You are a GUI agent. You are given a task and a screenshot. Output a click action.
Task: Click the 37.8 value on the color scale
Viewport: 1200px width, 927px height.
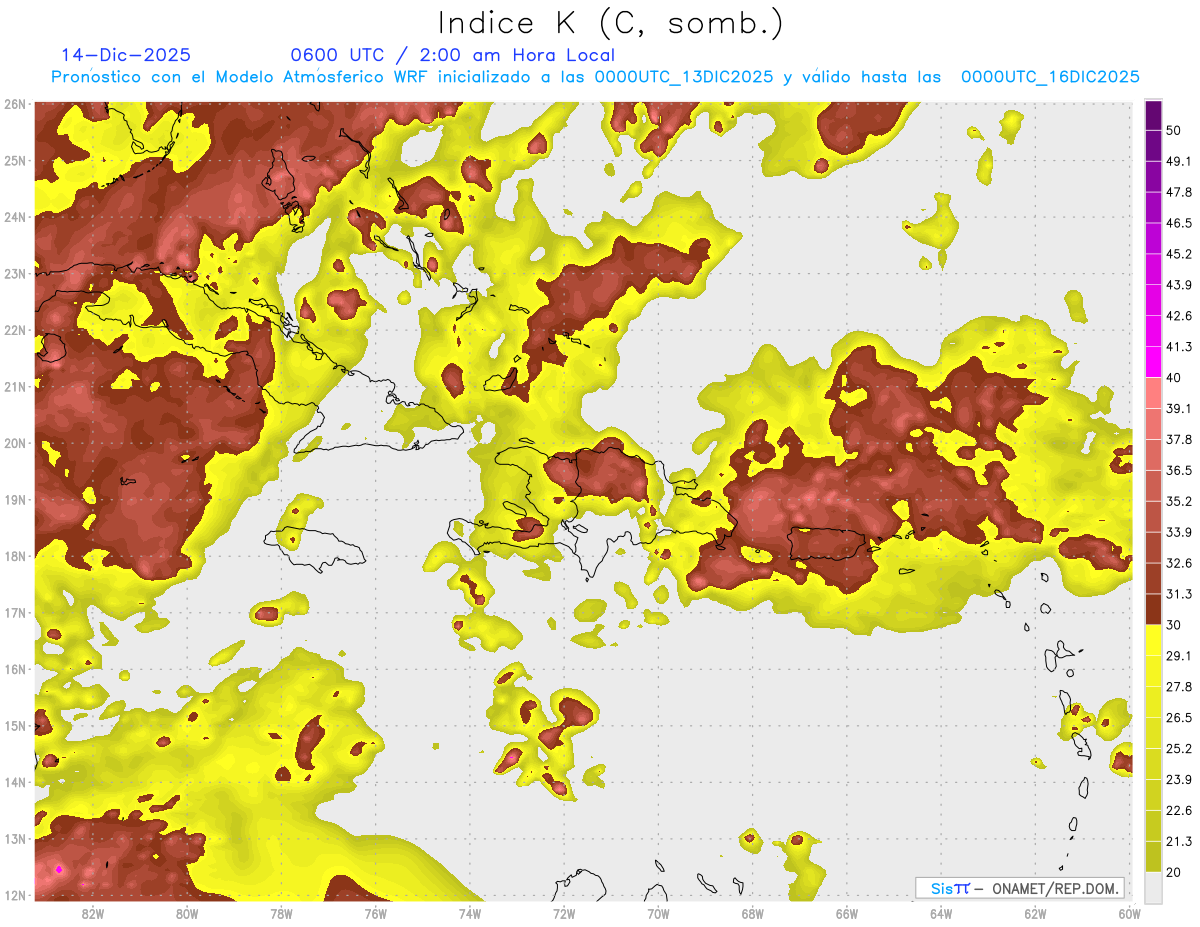tap(1178, 439)
